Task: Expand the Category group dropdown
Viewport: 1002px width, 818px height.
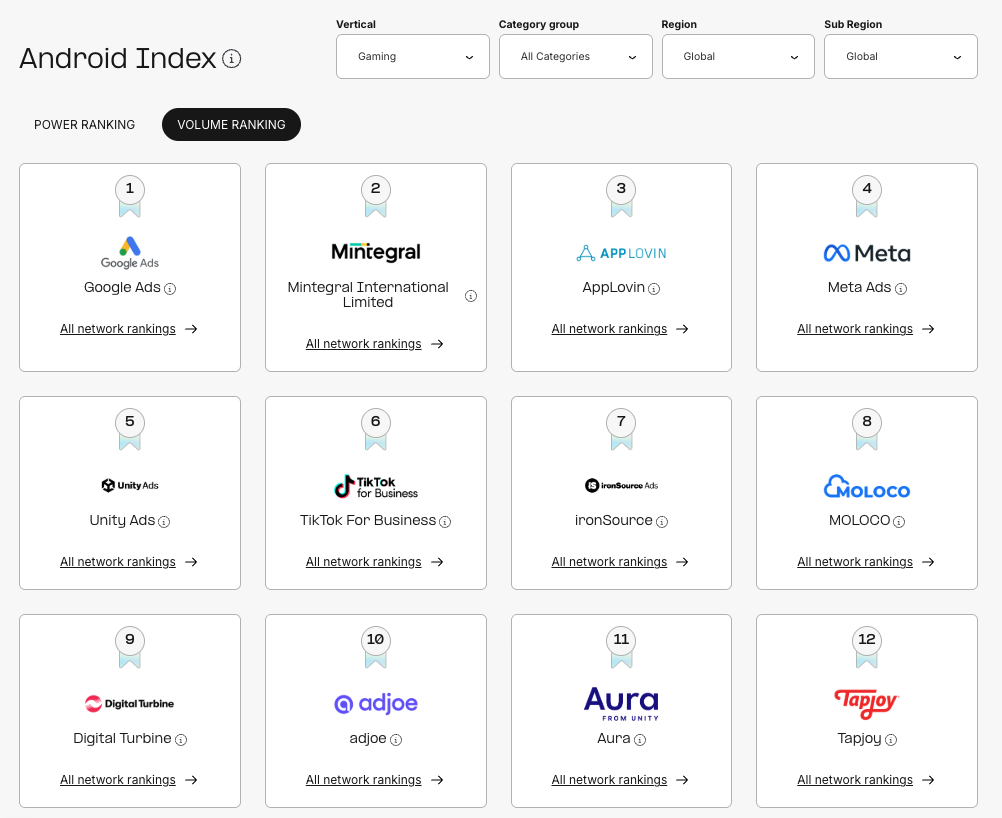Action: [x=575, y=57]
